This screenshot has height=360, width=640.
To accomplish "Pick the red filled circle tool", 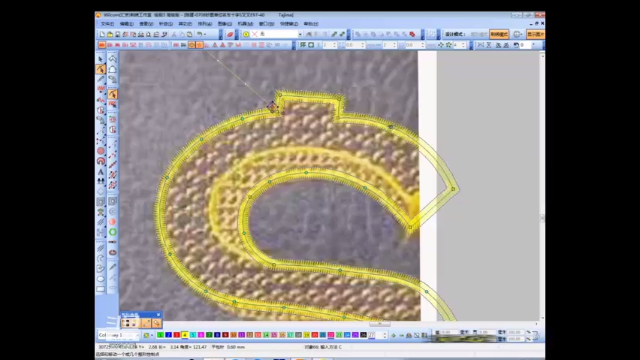I will [x=101, y=151].
